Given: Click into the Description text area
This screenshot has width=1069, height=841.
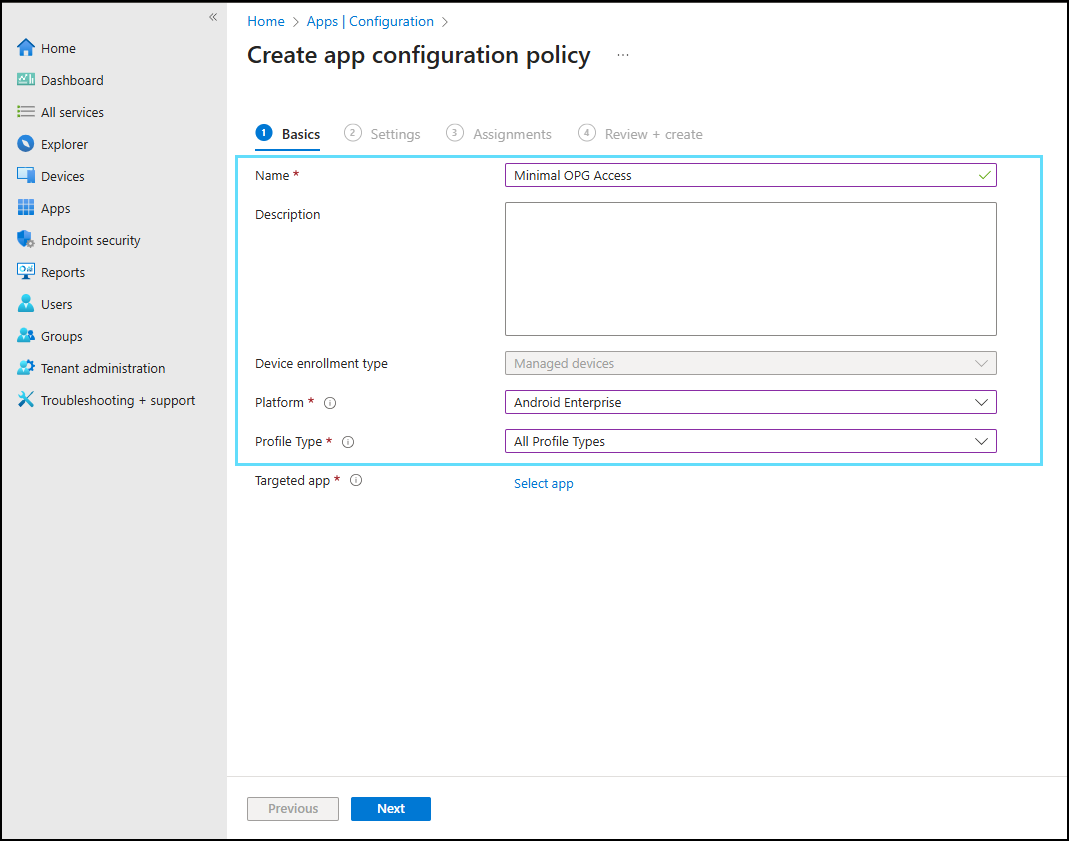Looking at the screenshot, I should pos(750,268).
